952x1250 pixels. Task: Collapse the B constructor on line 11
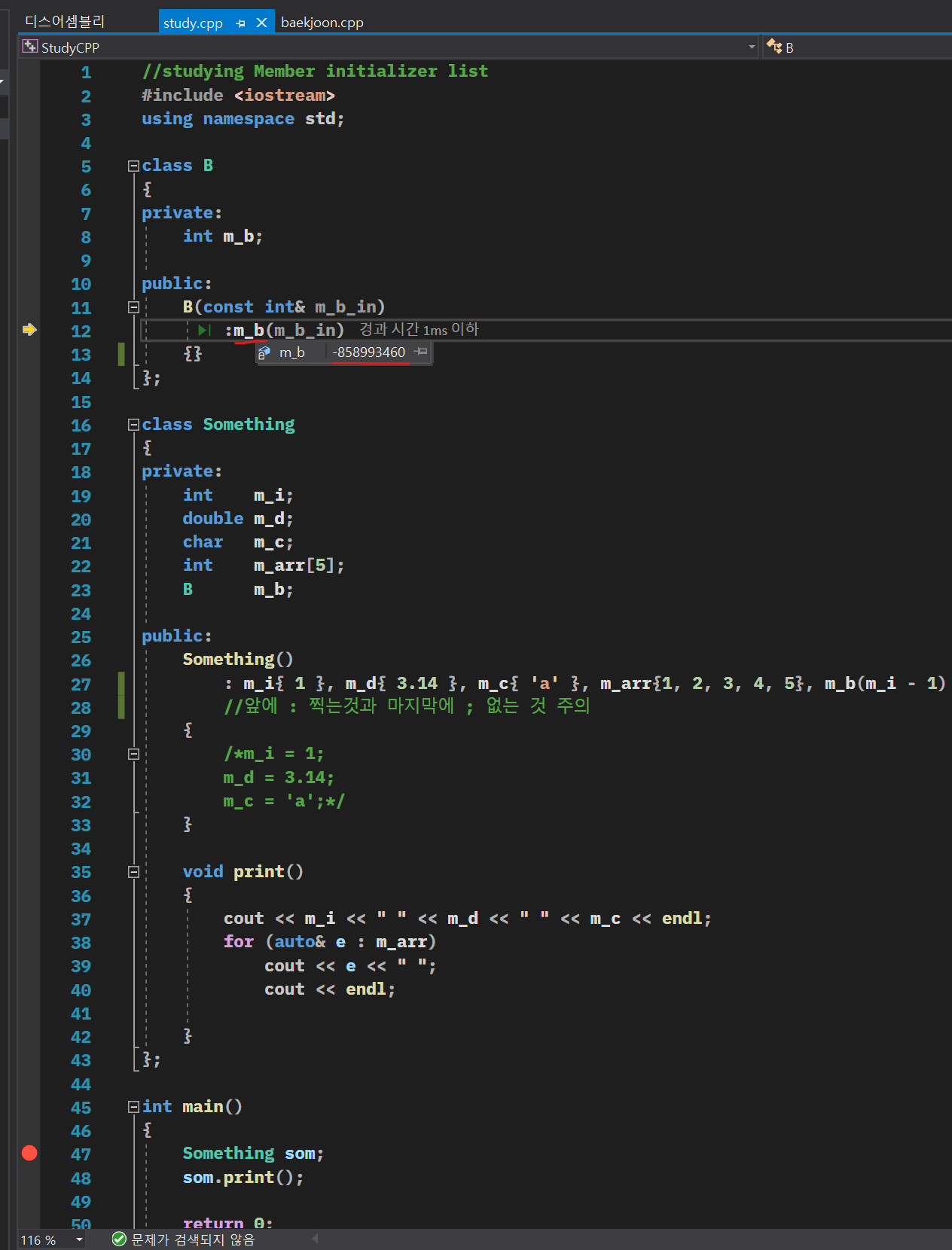[x=133, y=307]
